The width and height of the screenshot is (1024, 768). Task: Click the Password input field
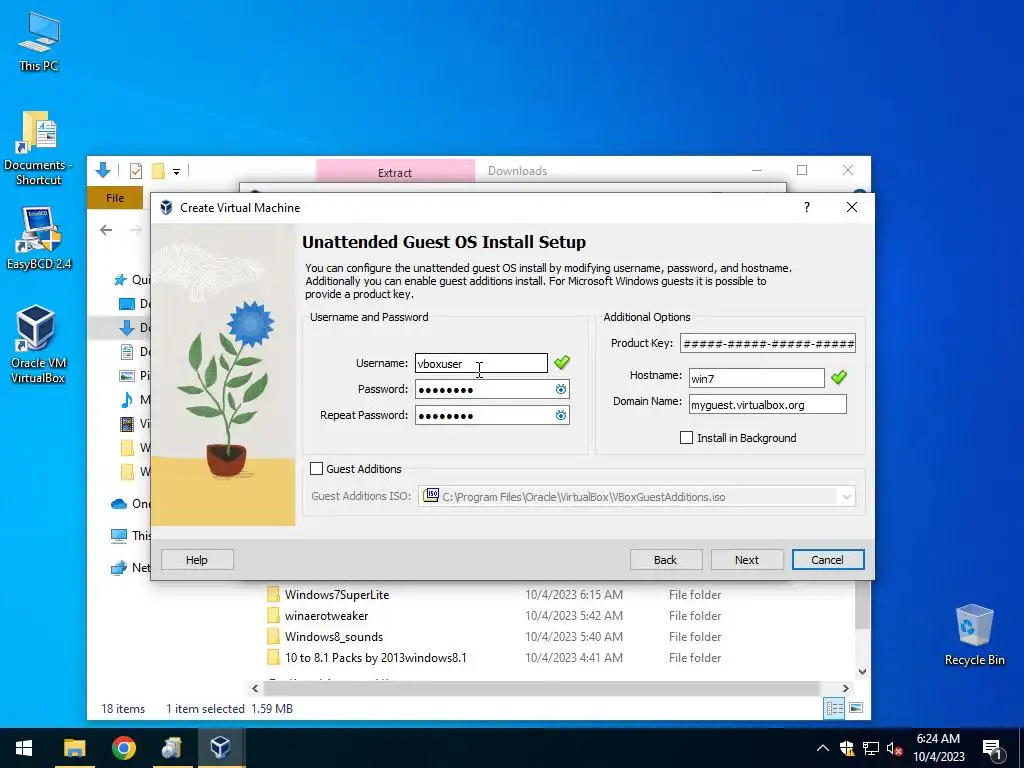pyautogui.click(x=492, y=389)
